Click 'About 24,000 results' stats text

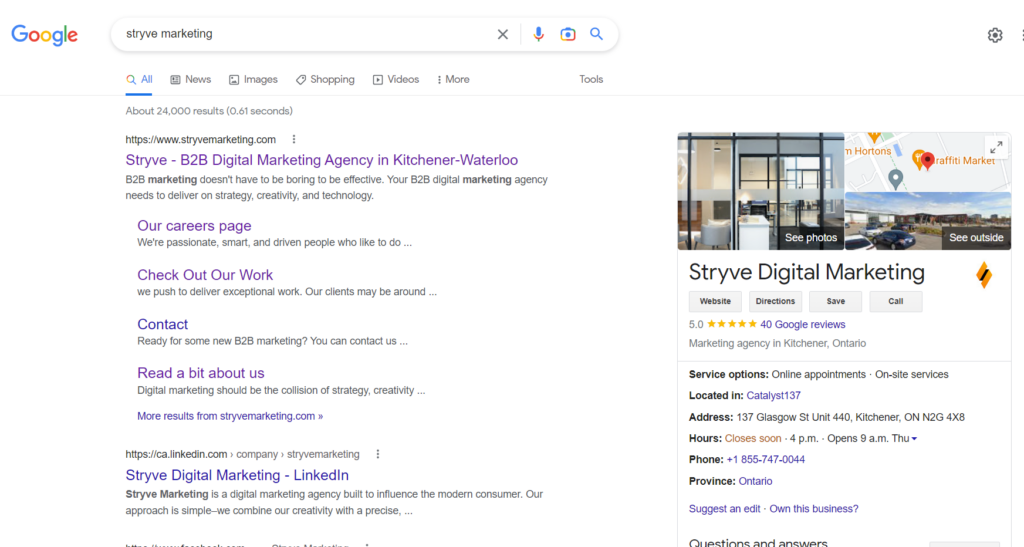coord(209,111)
